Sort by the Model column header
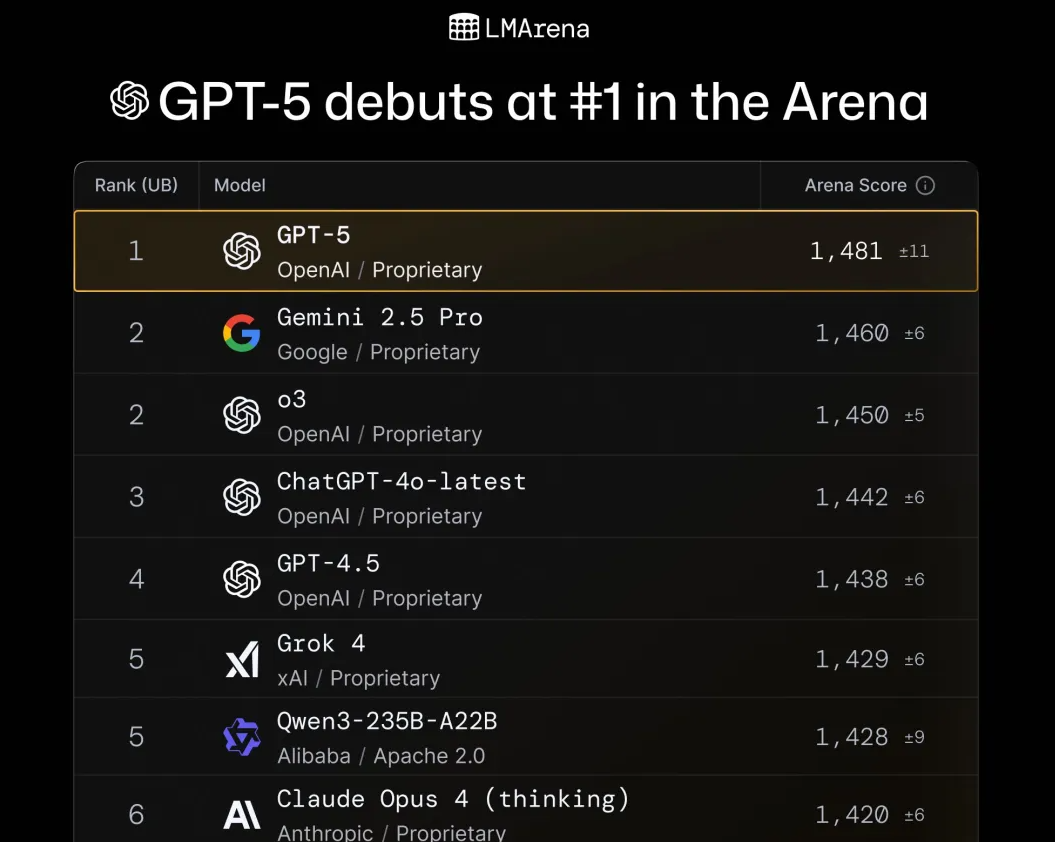 [x=240, y=185]
